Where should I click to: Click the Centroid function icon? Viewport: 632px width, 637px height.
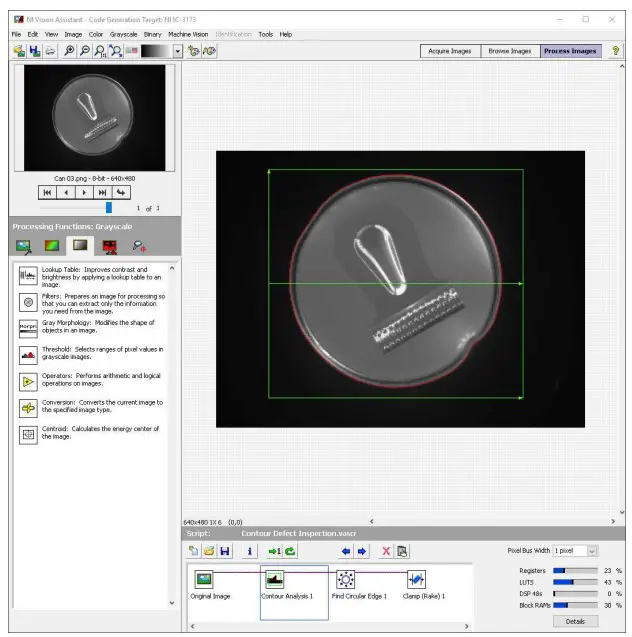[x=28, y=434]
